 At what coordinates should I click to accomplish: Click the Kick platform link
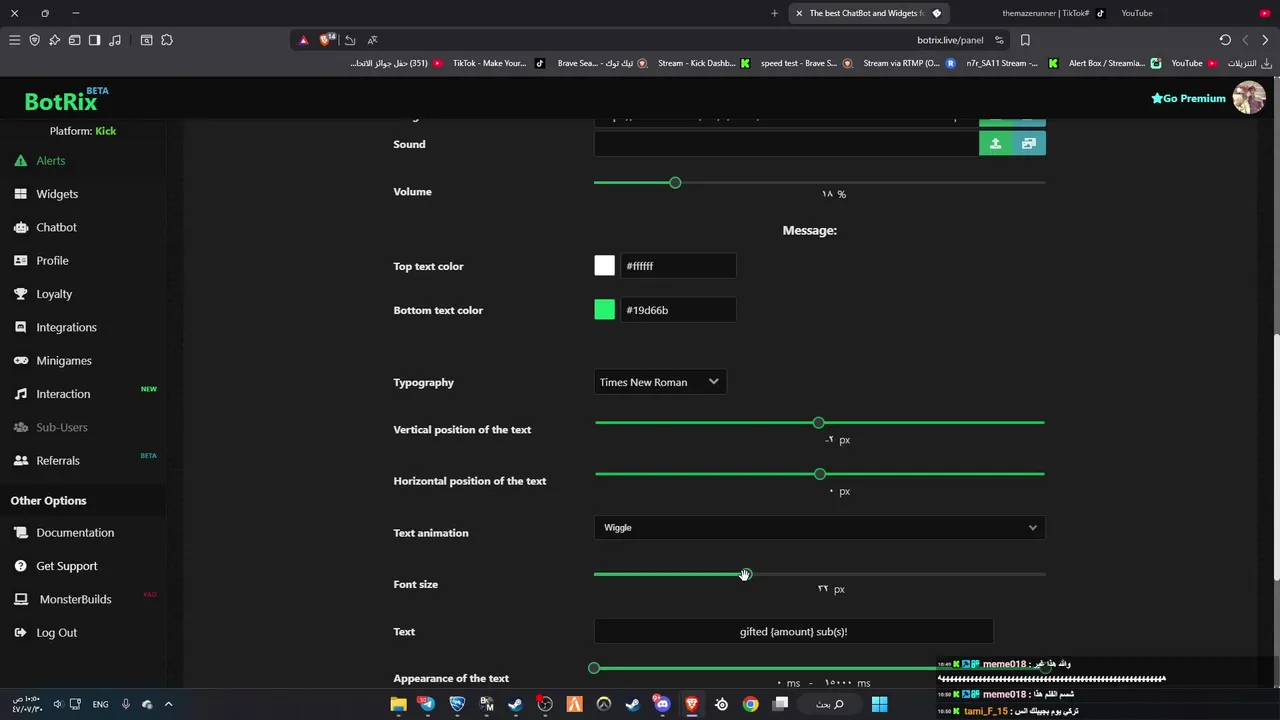(x=106, y=131)
